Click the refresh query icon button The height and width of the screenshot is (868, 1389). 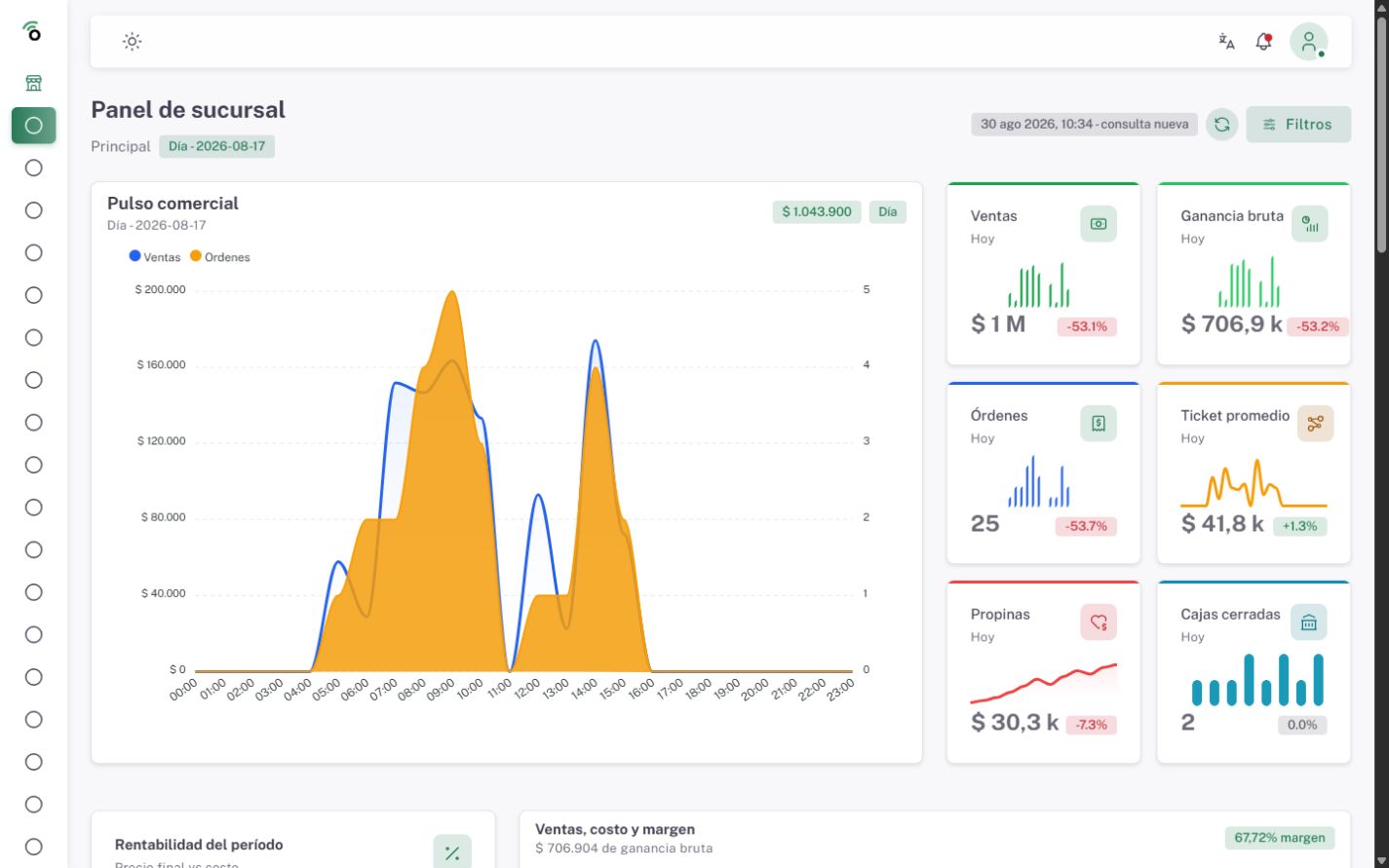click(x=1221, y=125)
